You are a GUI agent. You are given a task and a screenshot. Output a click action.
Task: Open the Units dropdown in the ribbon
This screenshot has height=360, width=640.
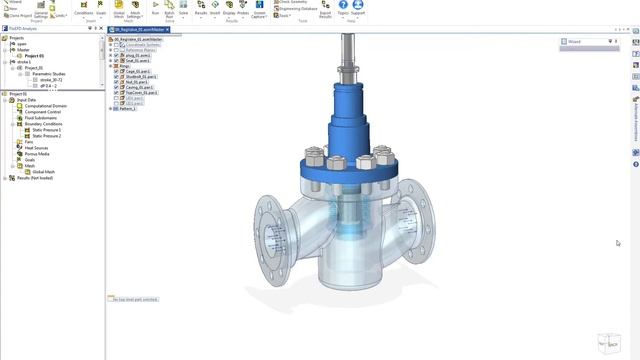click(x=58, y=16)
